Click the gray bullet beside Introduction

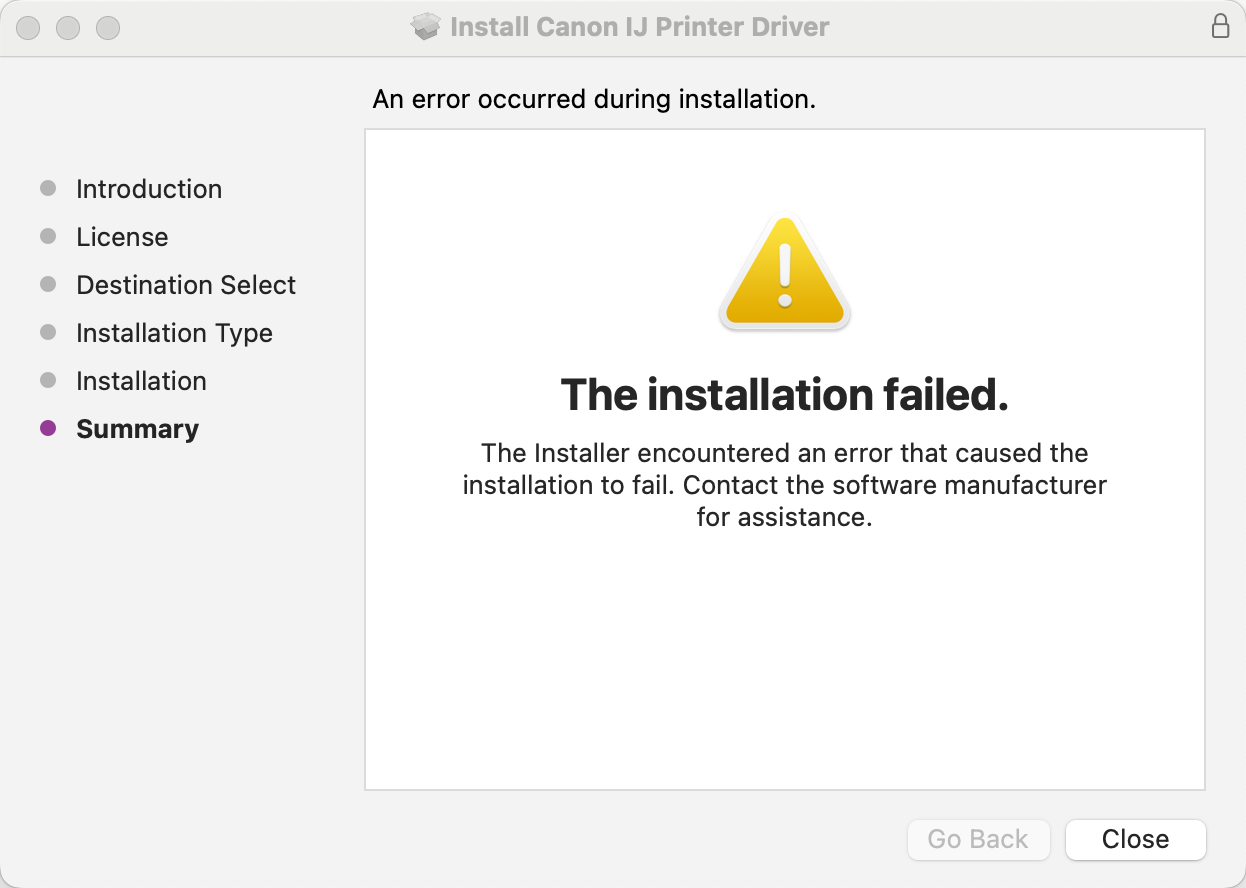click(x=48, y=189)
